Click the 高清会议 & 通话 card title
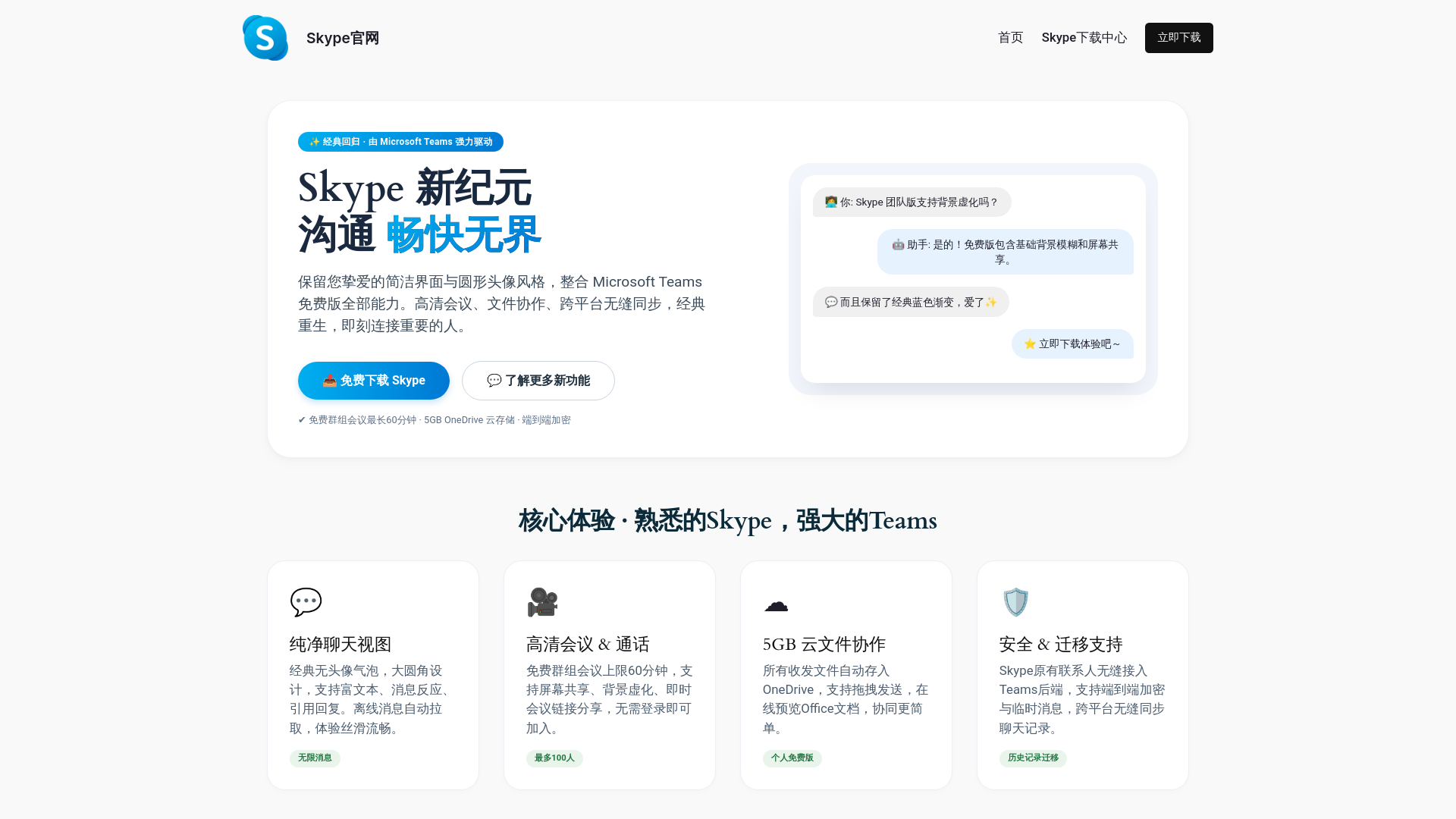This screenshot has width=1456, height=819. tap(588, 645)
